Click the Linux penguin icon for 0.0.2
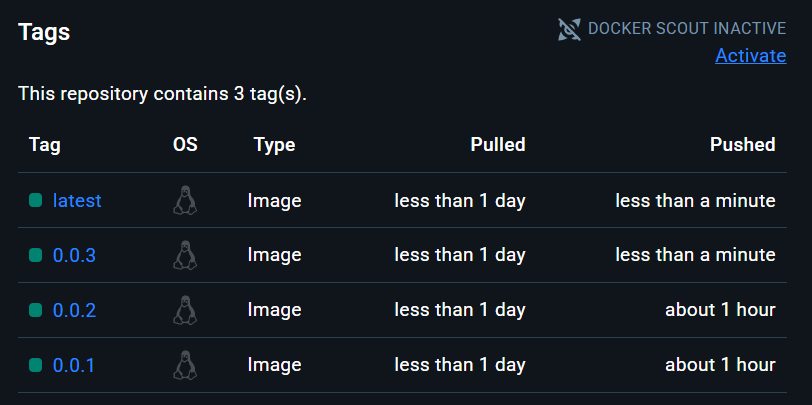The height and width of the screenshot is (405, 812). [184, 310]
